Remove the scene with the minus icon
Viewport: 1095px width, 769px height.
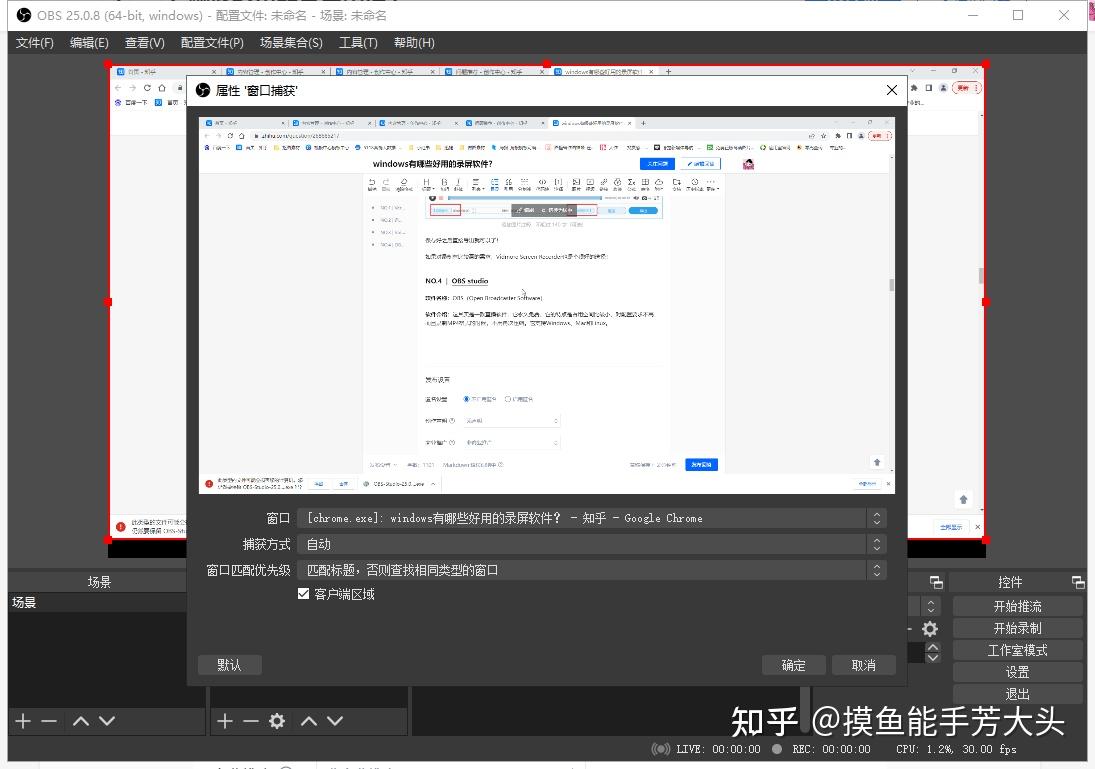[49, 721]
